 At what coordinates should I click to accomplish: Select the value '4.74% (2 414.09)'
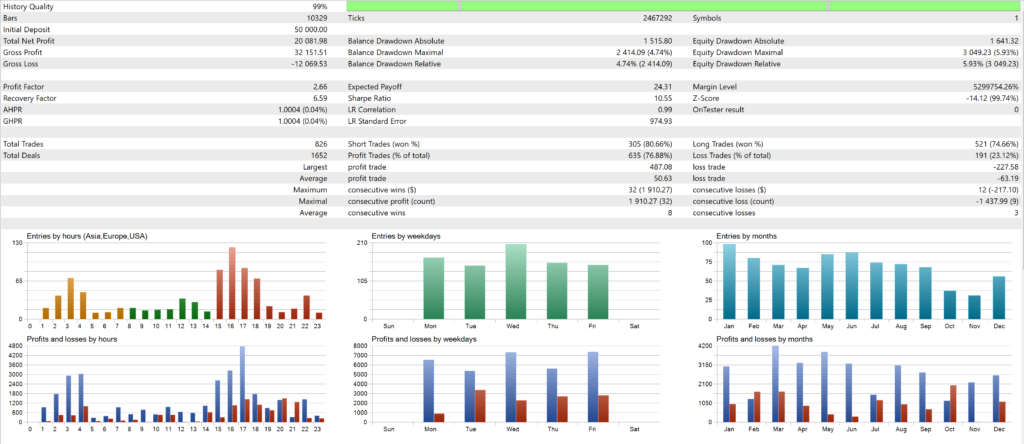point(645,64)
